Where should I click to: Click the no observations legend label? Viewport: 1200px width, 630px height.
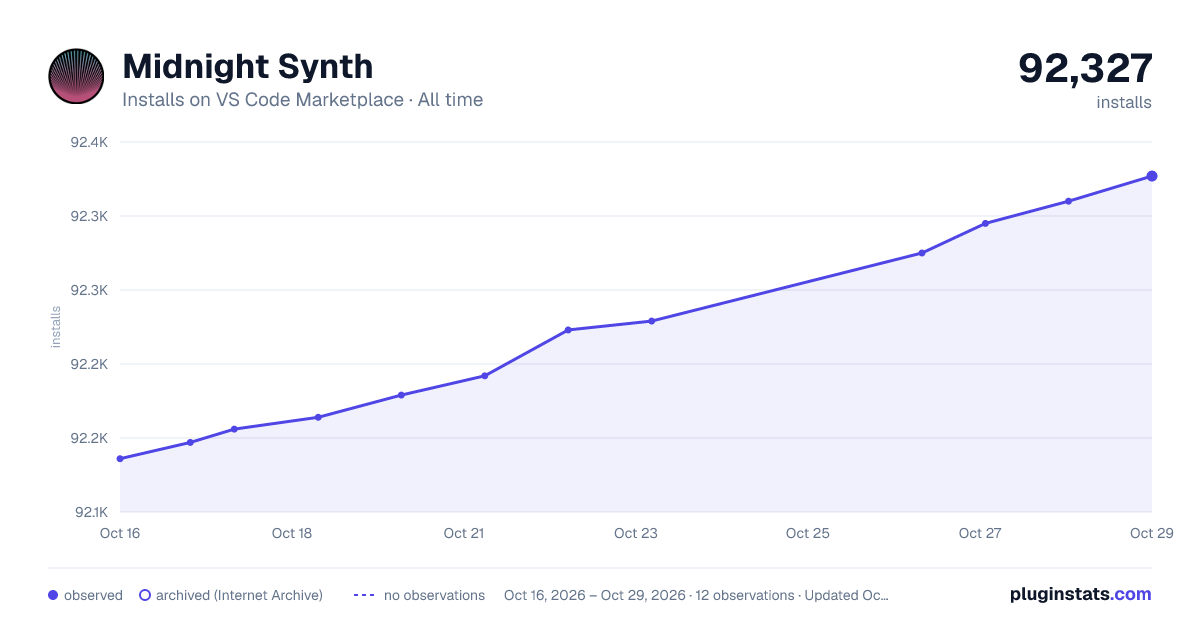[434, 595]
